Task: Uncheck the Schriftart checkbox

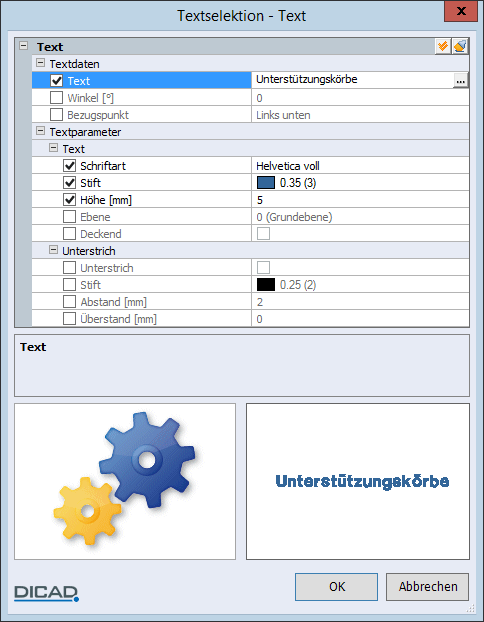Action: point(69,166)
